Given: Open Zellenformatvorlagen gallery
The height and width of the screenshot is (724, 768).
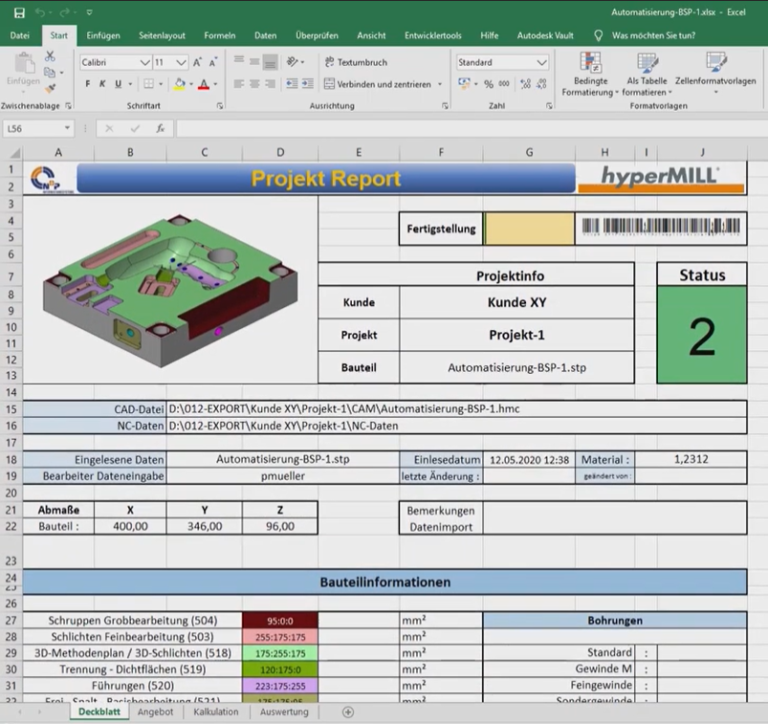Looking at the screenshot, I should [716, 73].
